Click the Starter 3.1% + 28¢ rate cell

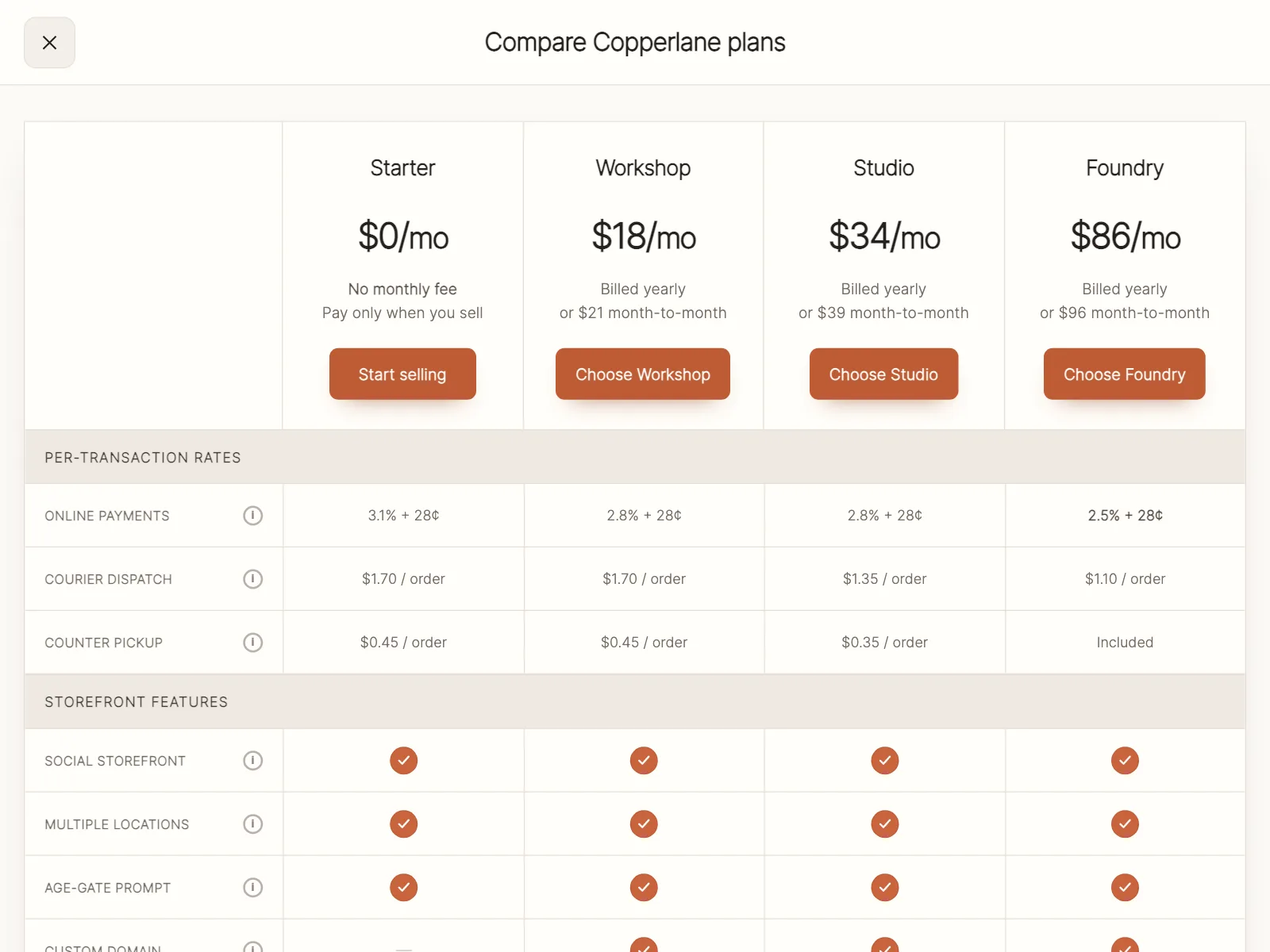pos(403,516)
